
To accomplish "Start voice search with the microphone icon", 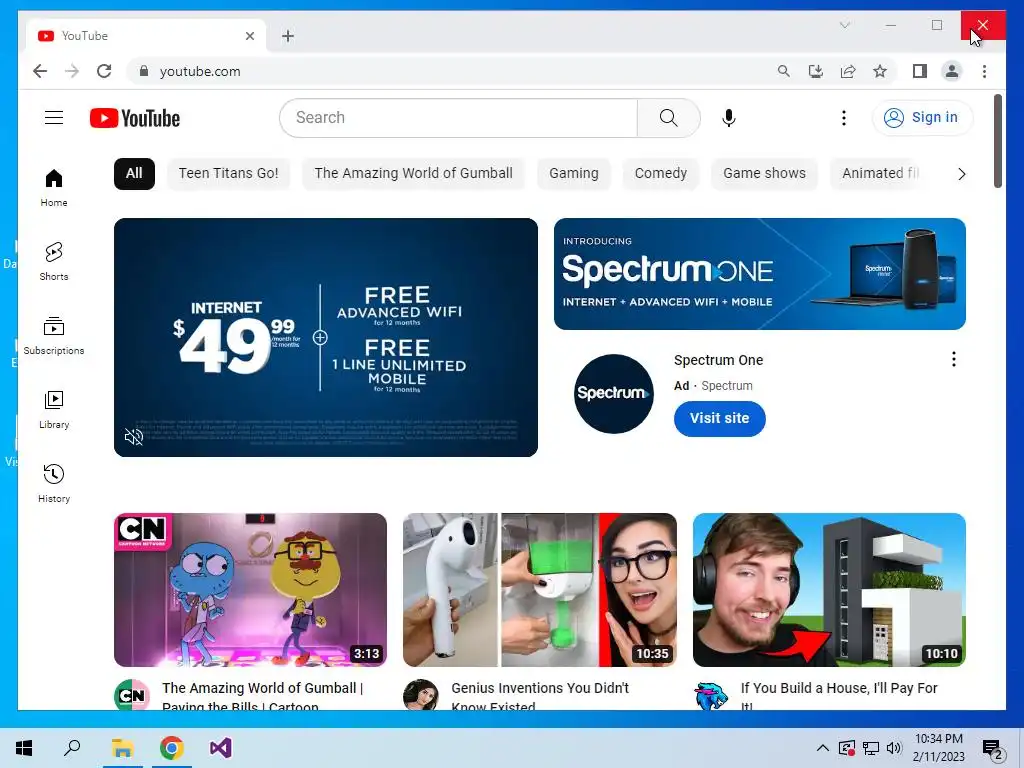I will [x=729, y=118].
